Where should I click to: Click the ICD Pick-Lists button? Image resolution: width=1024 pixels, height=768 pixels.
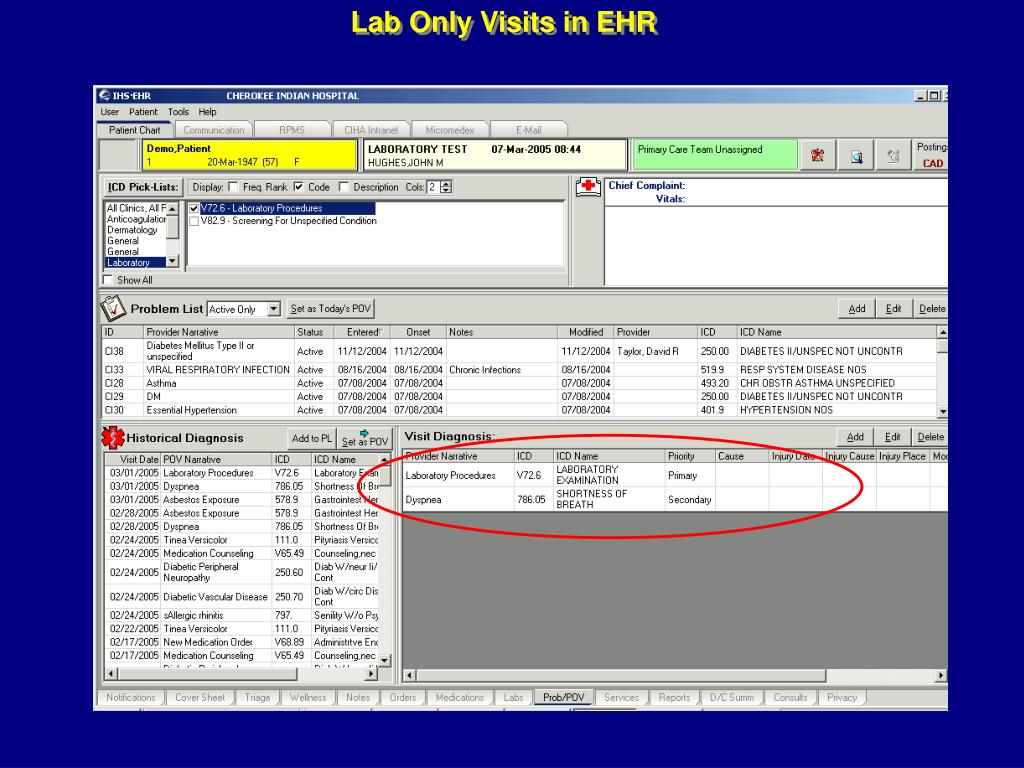tap(143, 187)
